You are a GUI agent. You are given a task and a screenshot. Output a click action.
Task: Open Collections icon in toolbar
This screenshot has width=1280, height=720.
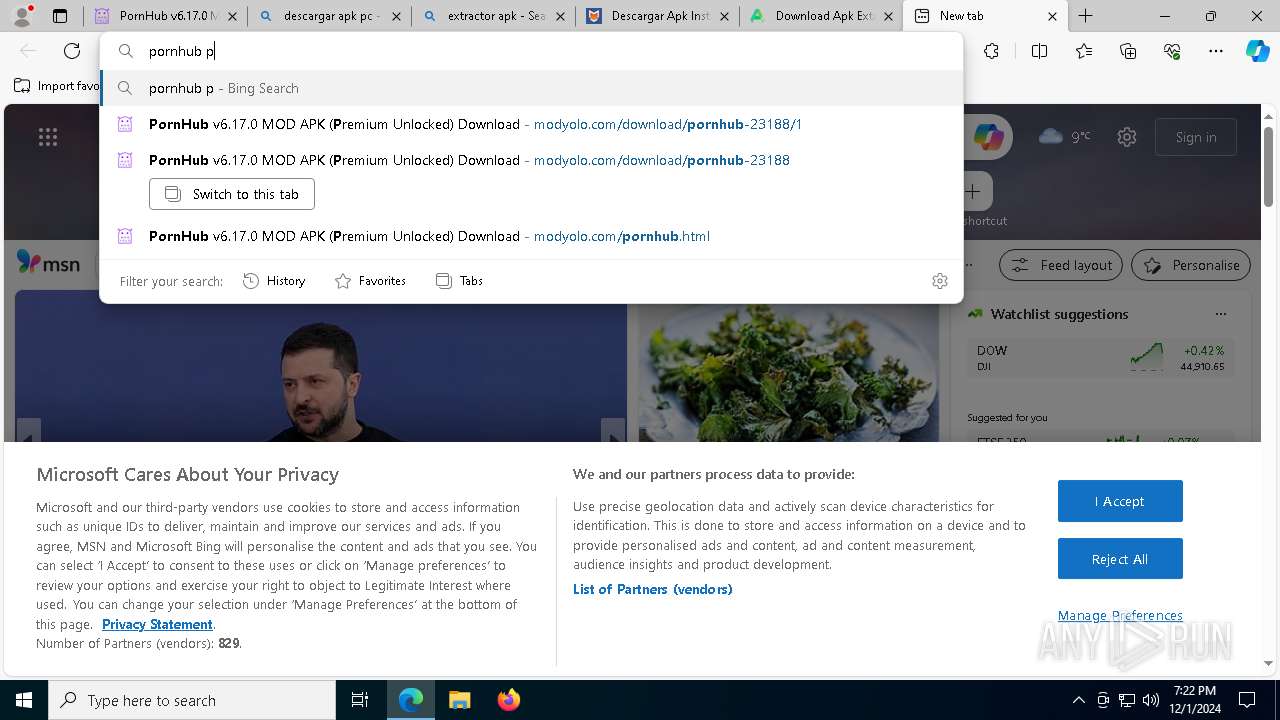click(x=1128, y=51)
